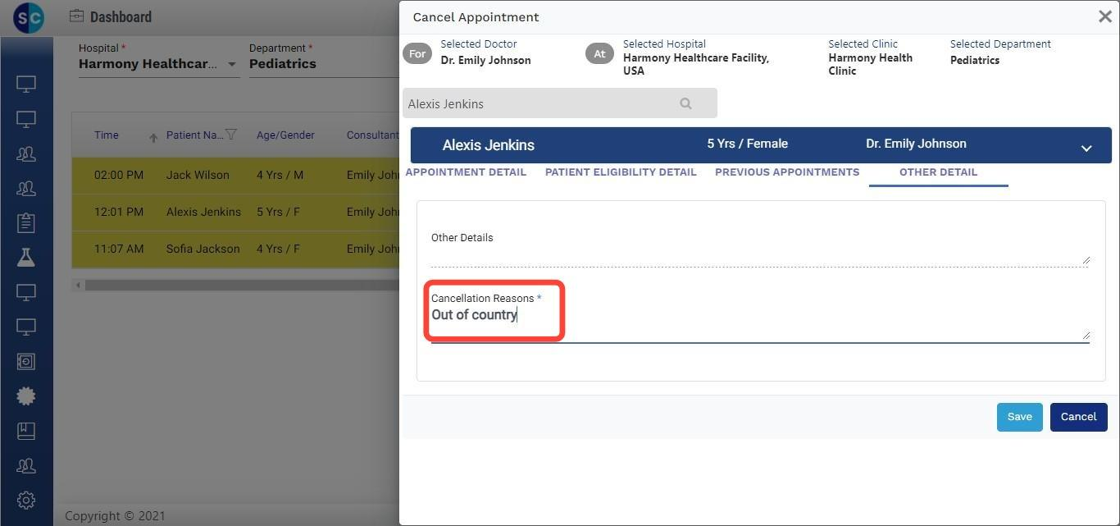The height and width of the screenshot is (526, 1120).
Task: Open the topmost monitor icon in sidebar
Action: tap(26, 84)
